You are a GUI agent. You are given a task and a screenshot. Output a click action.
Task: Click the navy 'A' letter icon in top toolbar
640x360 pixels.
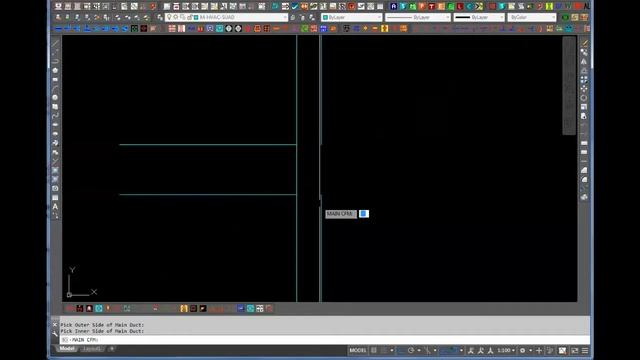tap(393, 6)
